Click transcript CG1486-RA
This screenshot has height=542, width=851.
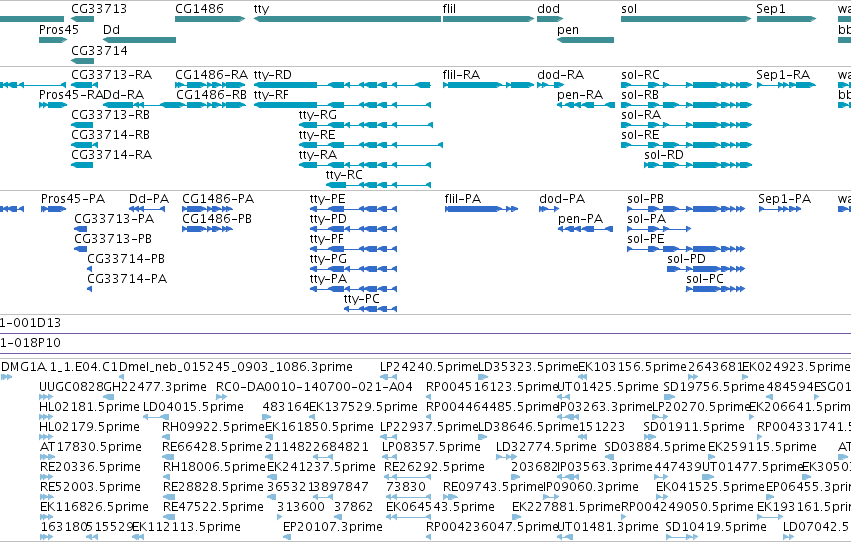[210, 85]
